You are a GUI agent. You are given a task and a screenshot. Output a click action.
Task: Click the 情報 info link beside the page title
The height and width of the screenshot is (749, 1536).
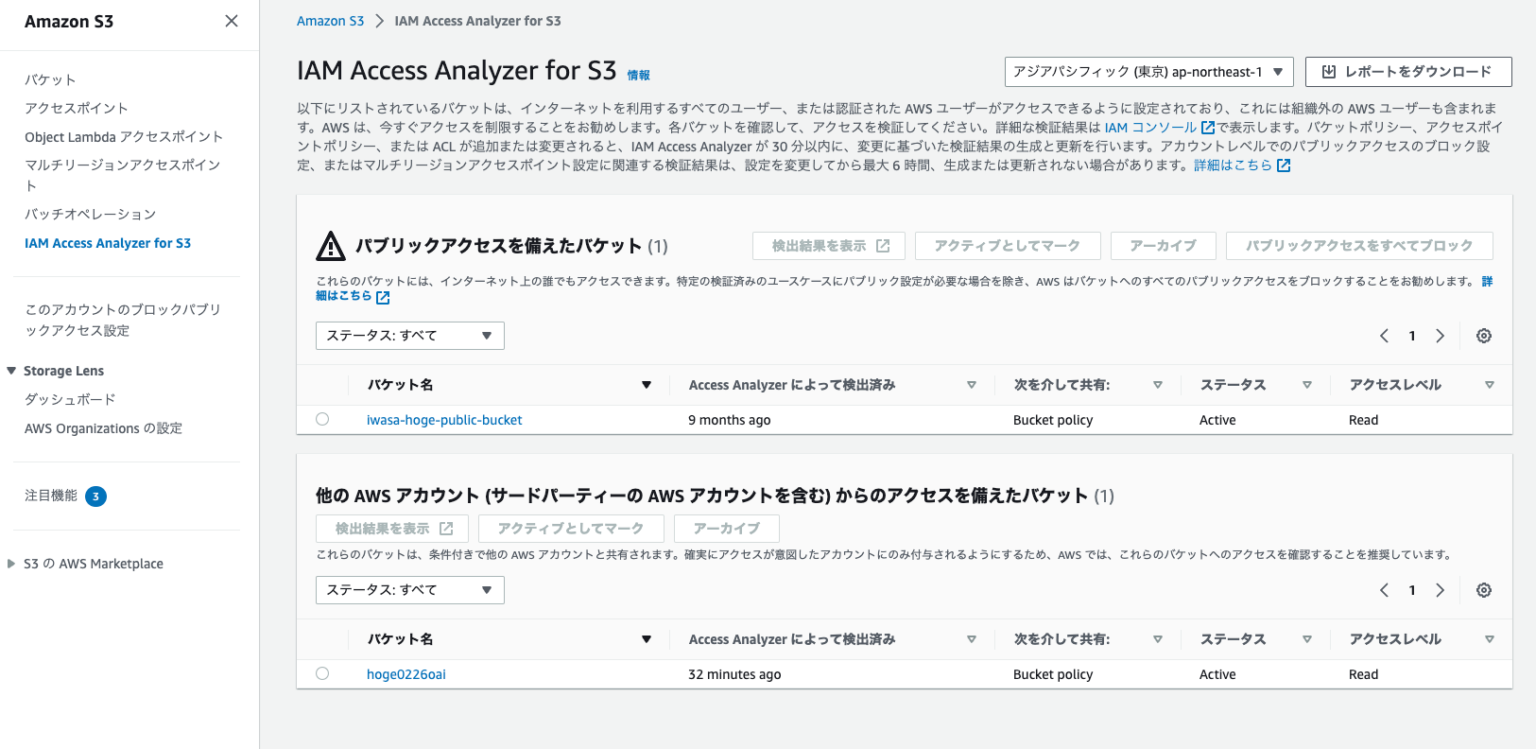639,74
